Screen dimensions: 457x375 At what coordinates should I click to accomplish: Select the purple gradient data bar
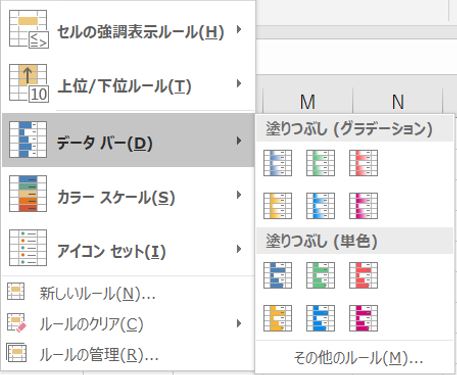click(x=363, y=206)
